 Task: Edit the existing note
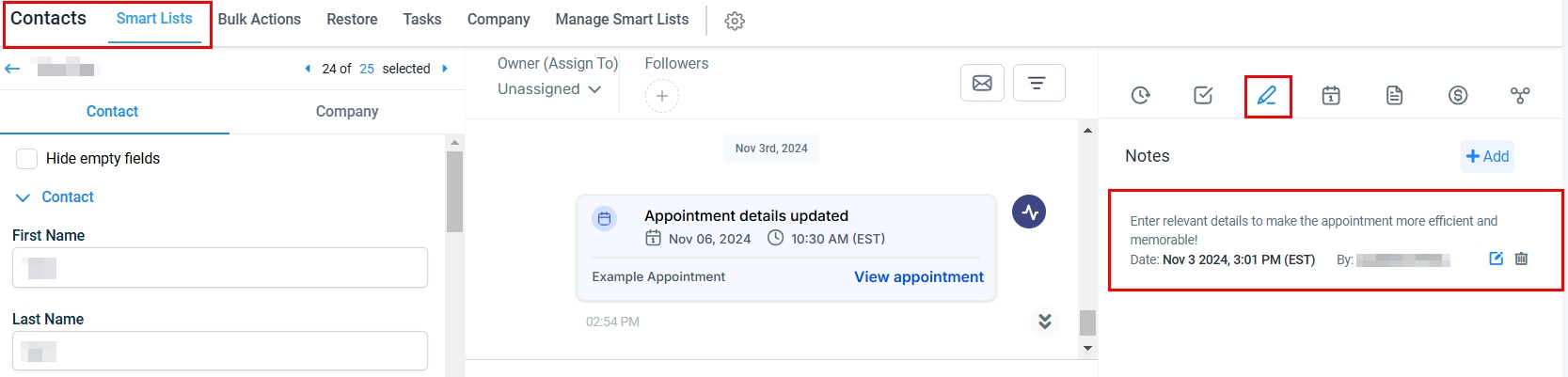[x=1496, y=259]
